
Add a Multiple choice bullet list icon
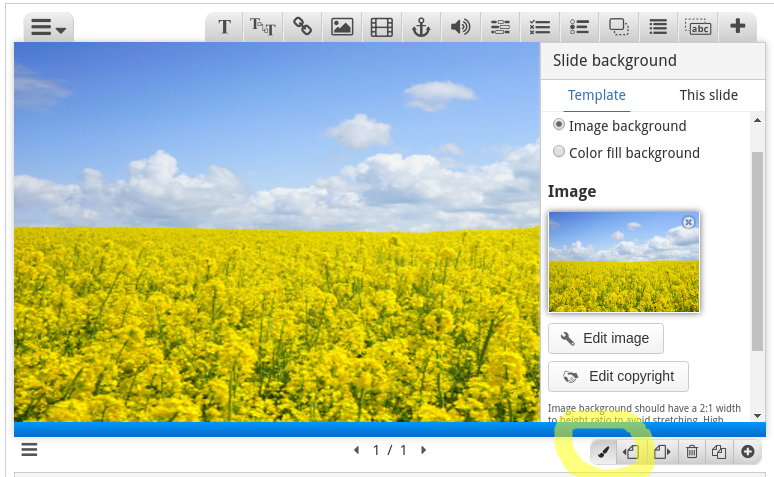(579, 27)
